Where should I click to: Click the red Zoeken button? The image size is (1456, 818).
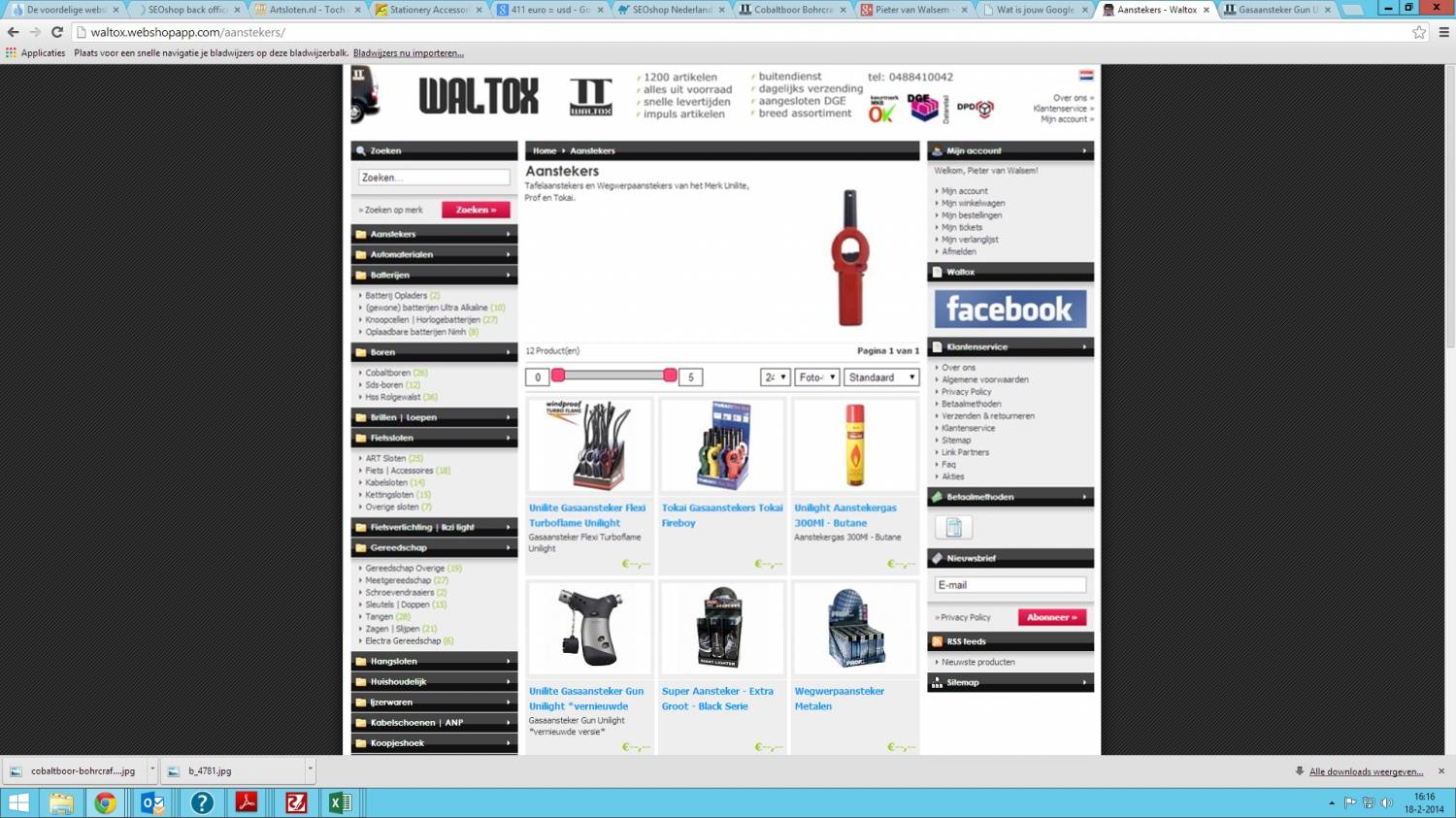[x=476, y=210]
